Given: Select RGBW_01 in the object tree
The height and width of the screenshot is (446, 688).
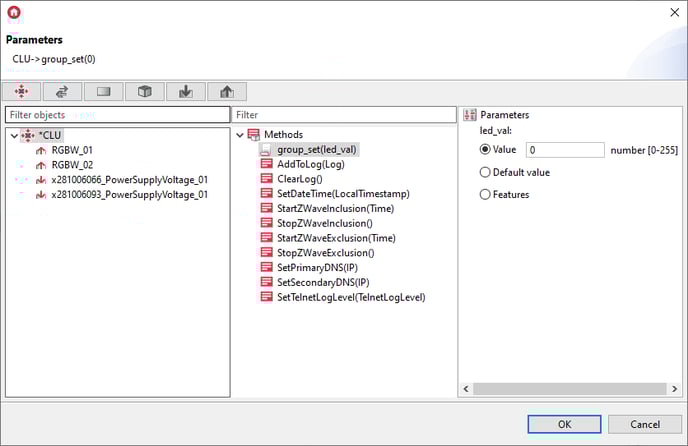Looking at the screenshot, I should pos(72,149).
